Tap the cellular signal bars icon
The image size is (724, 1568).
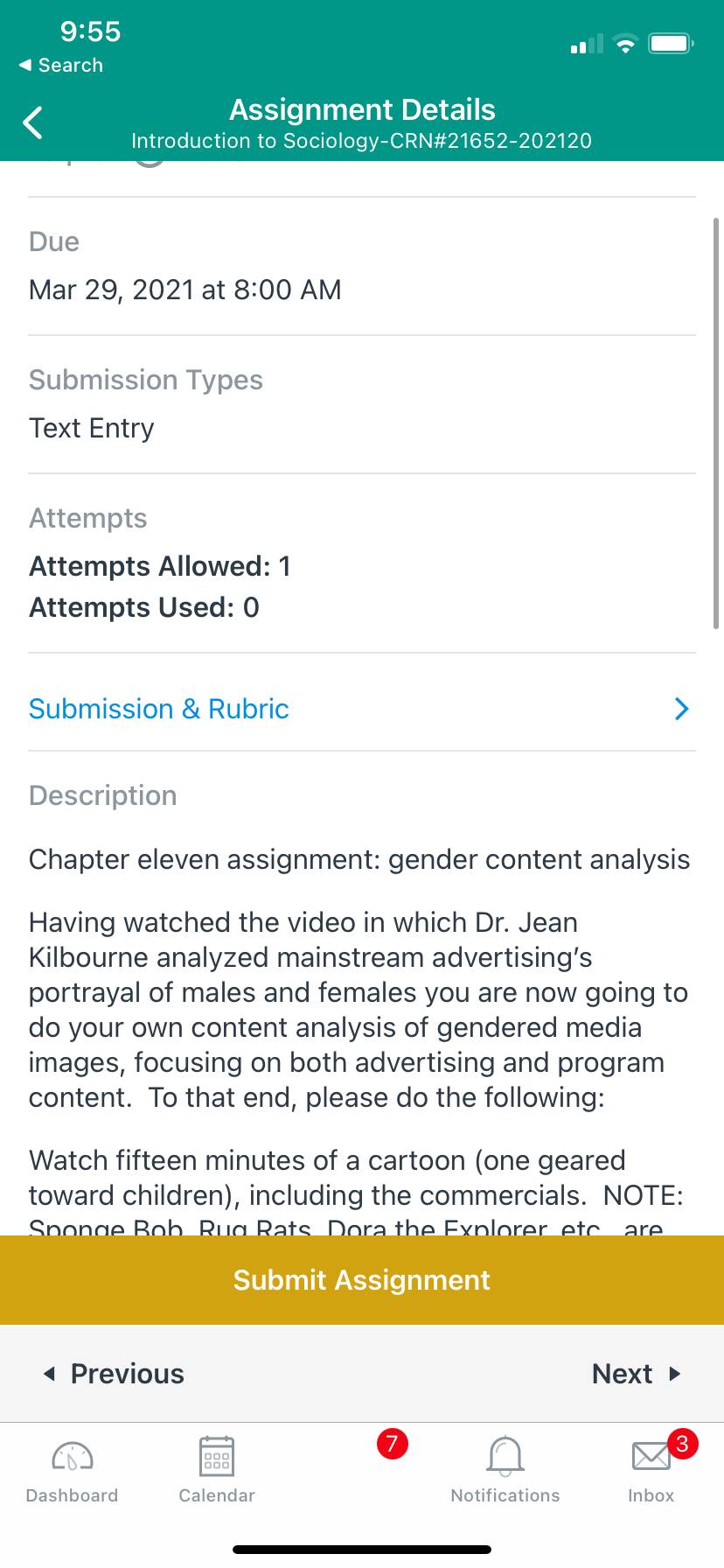coord(587,44)
